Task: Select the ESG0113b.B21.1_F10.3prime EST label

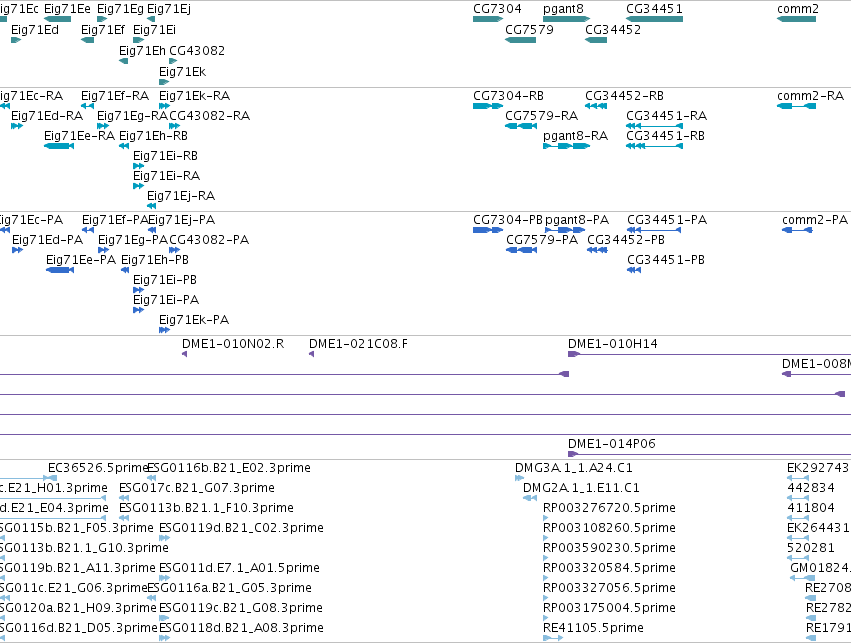Action: [x=206, y=507]
